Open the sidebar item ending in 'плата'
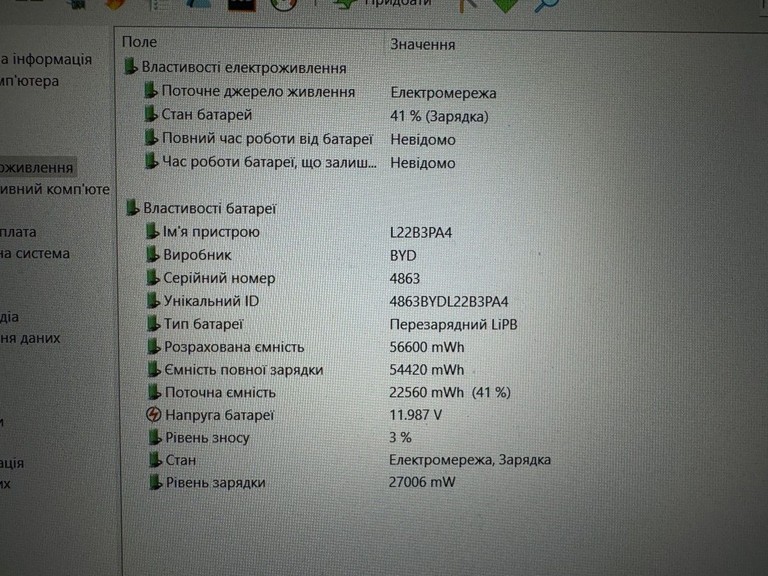768x576 pixels. (x=18, y=232)
